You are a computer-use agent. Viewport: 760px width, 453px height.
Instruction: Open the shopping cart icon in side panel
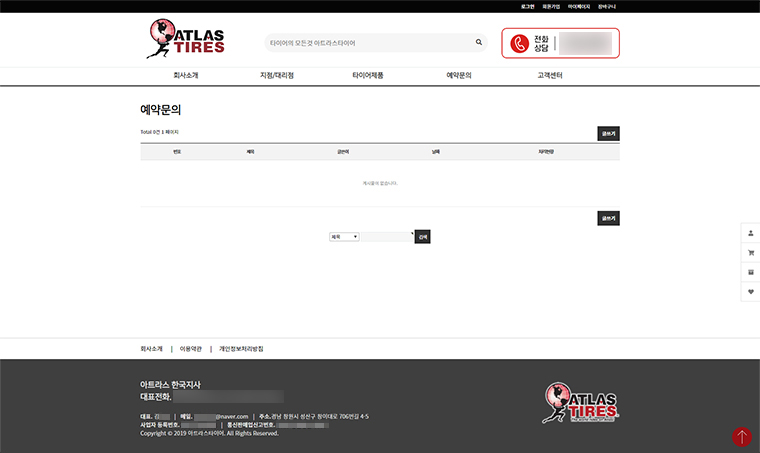click(x=751, y=252)
